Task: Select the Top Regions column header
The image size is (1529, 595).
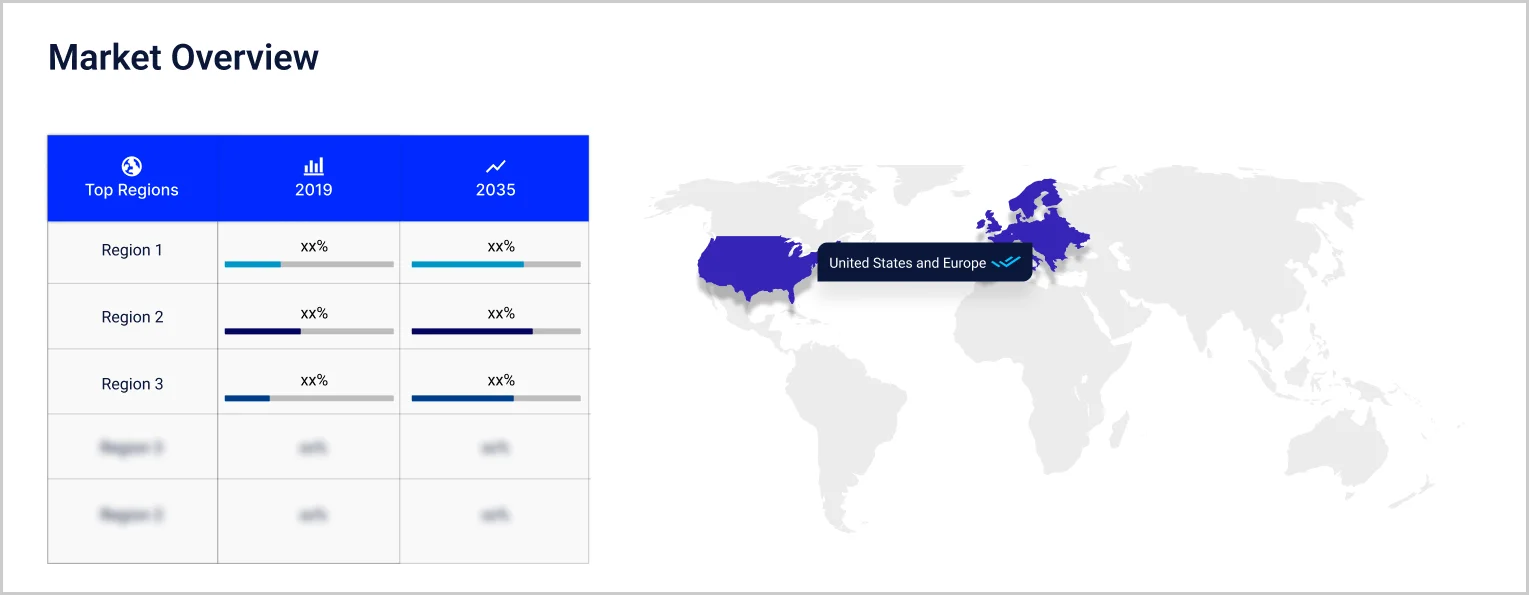Action: pos(132,190)
